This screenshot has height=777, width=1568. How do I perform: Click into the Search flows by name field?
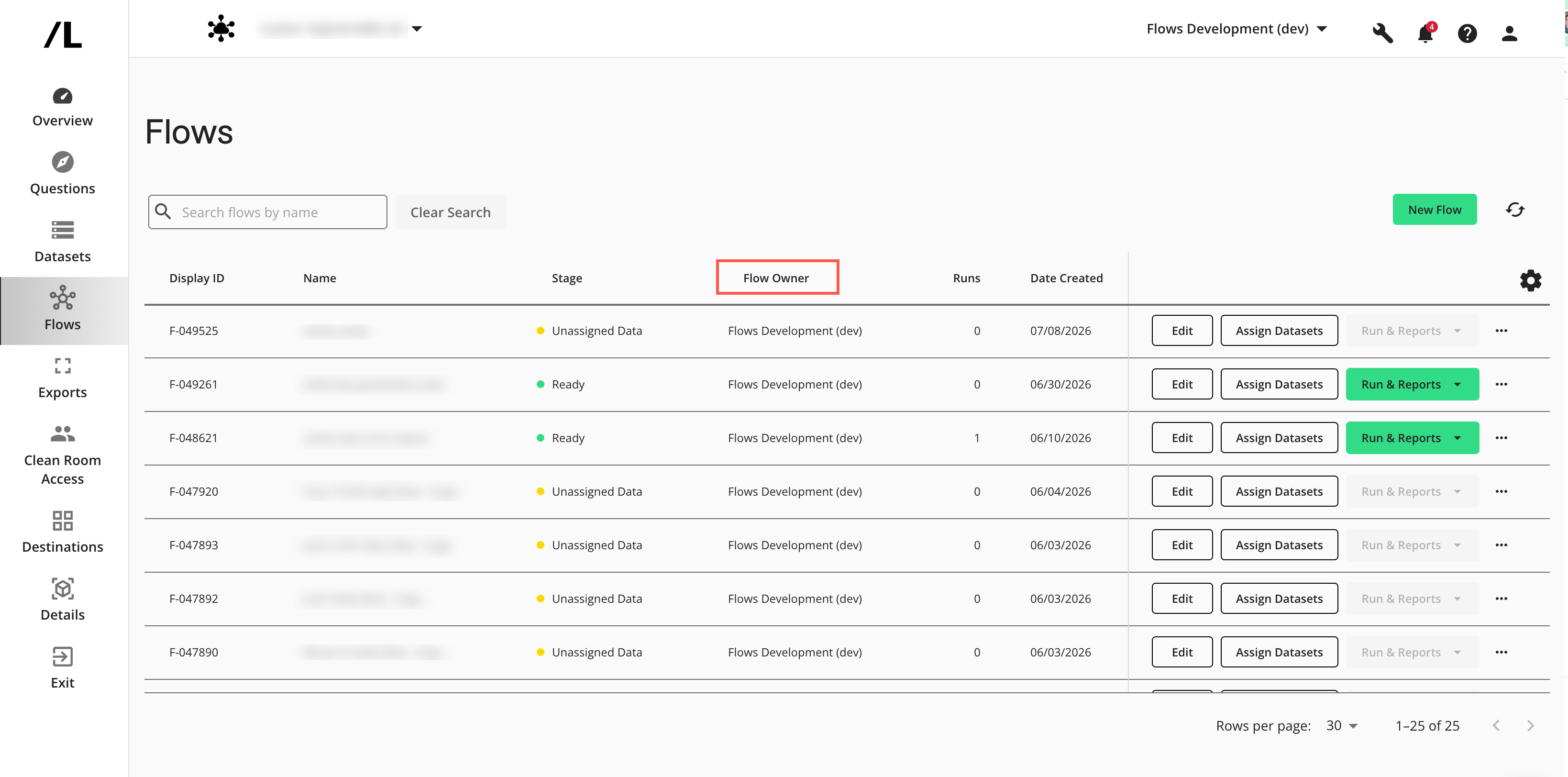pyautogui.click(x=268, y=212)
